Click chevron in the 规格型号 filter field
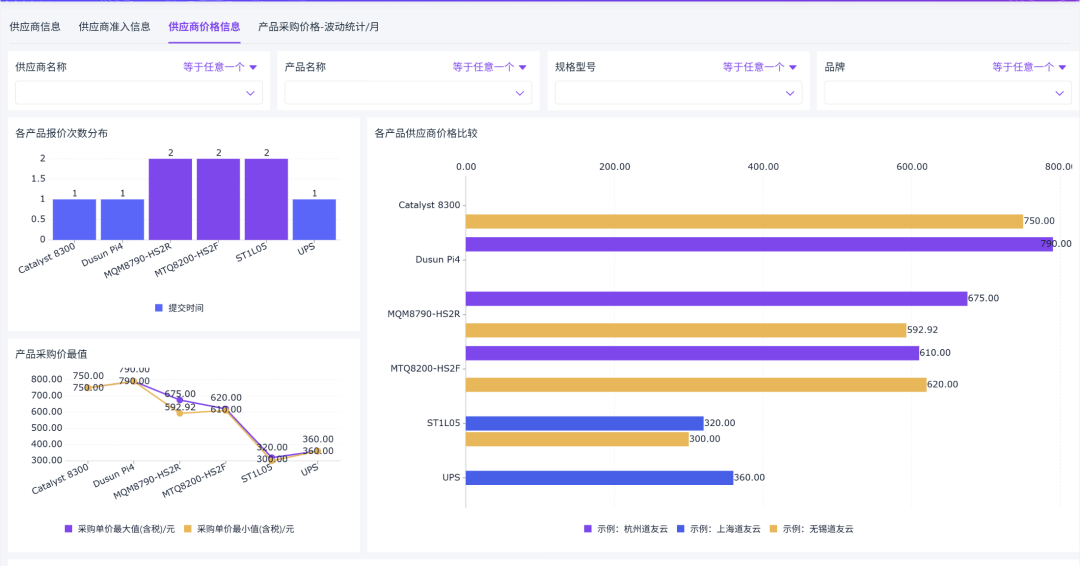This screenshot has height=566, width=1080. coord(790,93)
